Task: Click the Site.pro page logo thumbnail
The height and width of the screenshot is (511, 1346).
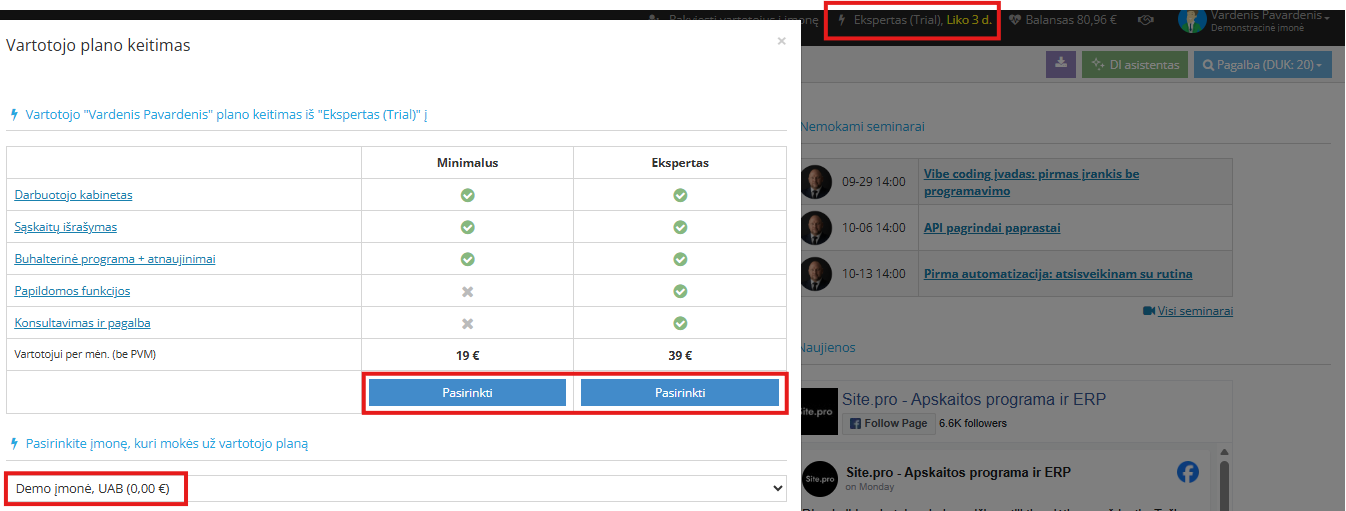Action: [819, 411]
